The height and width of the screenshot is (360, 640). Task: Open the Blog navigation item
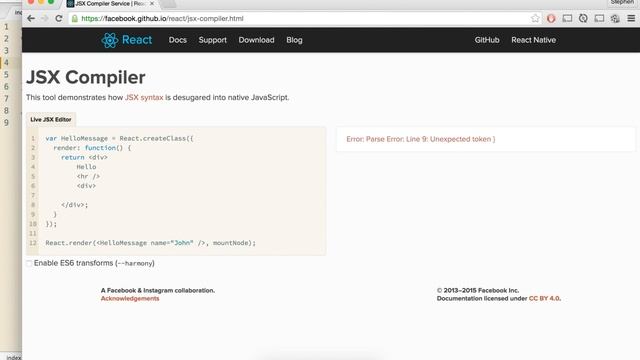coord(294,40)
